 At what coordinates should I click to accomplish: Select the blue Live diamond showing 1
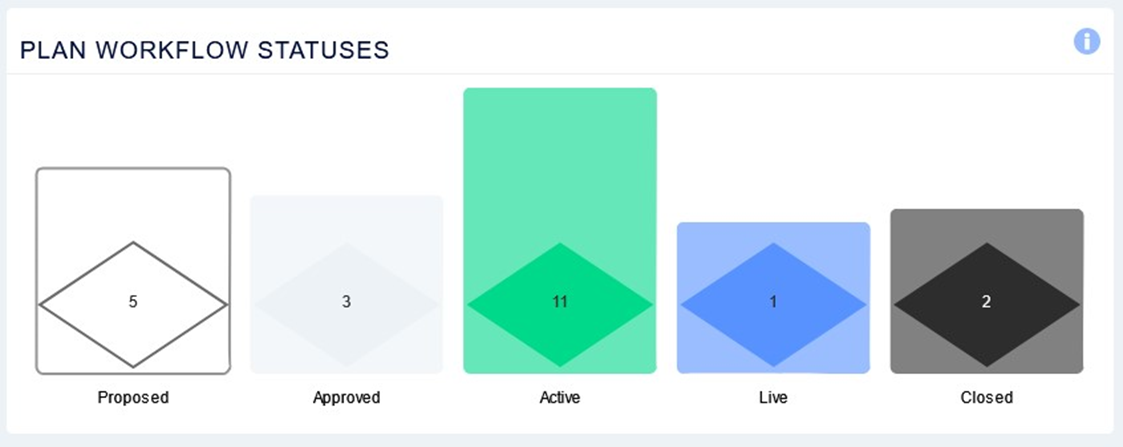coord(773,304)
